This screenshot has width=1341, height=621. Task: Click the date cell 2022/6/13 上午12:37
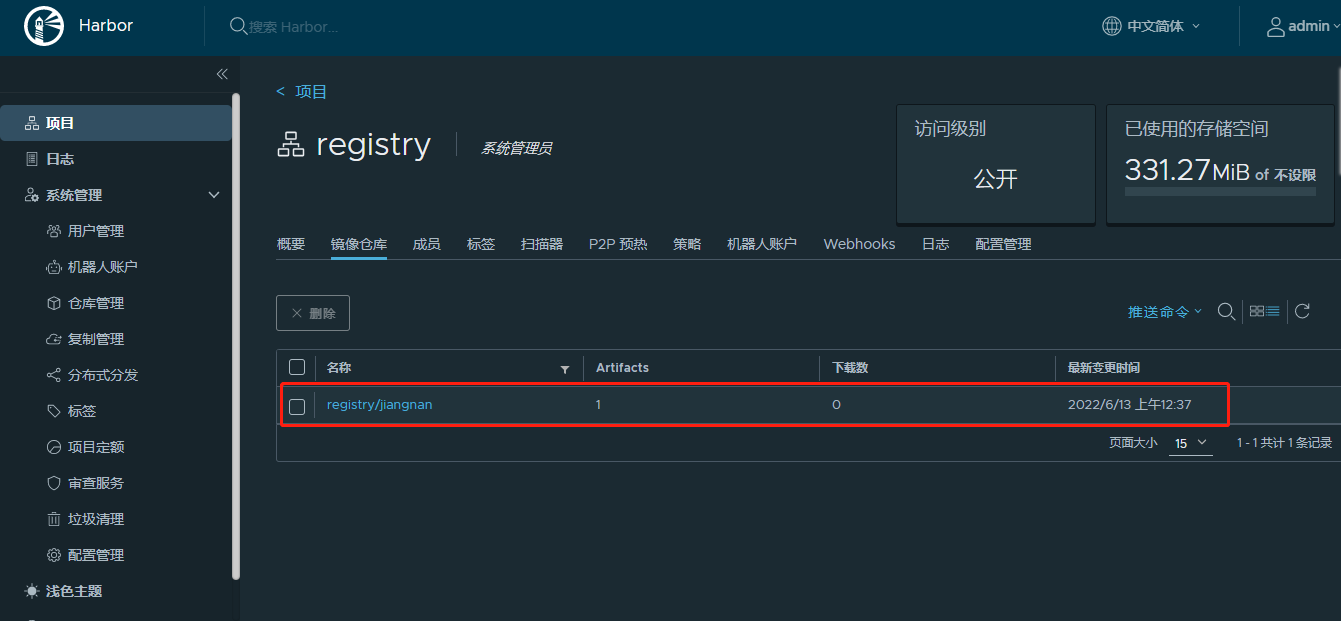pyautogui.click(x=1130, y=405)
